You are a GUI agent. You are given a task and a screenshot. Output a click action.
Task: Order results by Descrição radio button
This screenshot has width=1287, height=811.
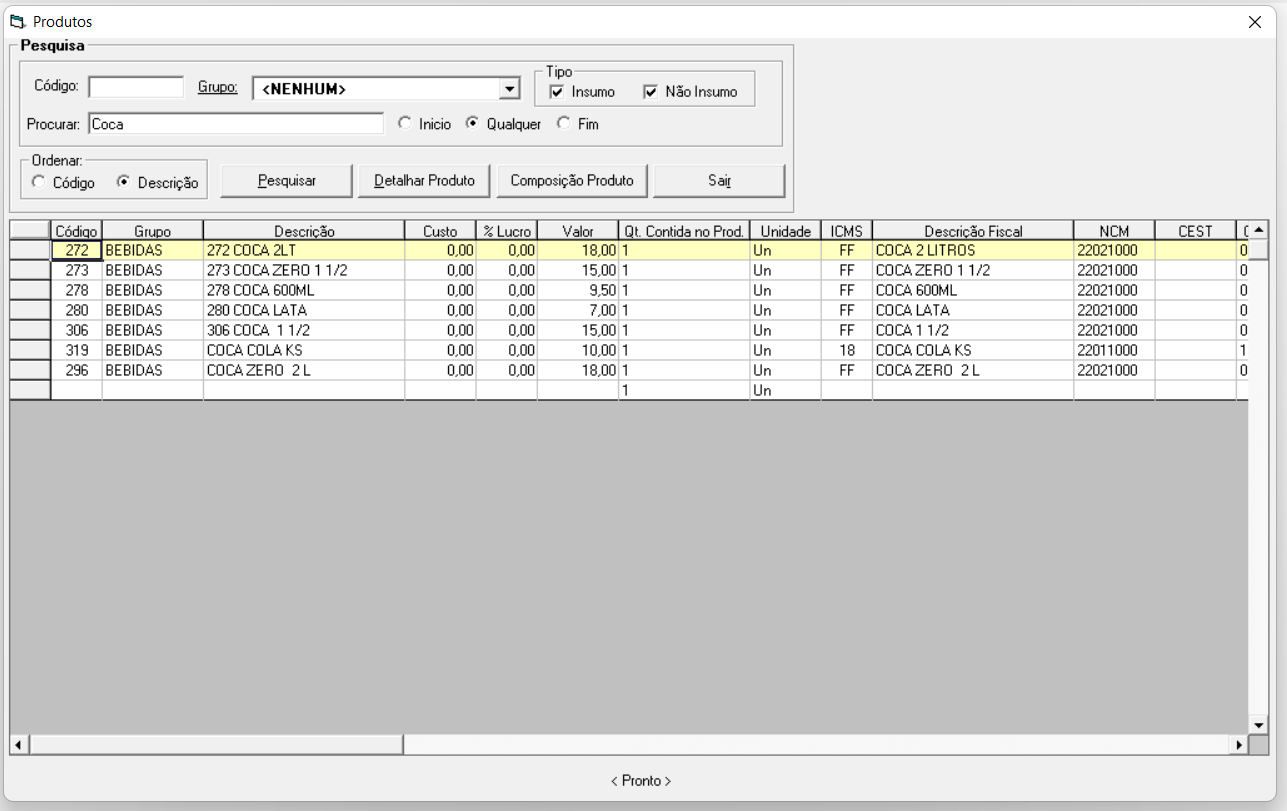coord(124,183)
